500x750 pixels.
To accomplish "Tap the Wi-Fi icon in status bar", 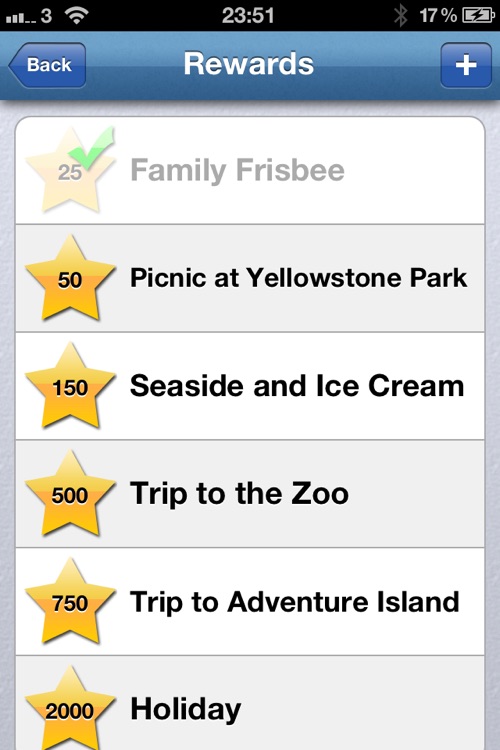I will coord(77,16).
